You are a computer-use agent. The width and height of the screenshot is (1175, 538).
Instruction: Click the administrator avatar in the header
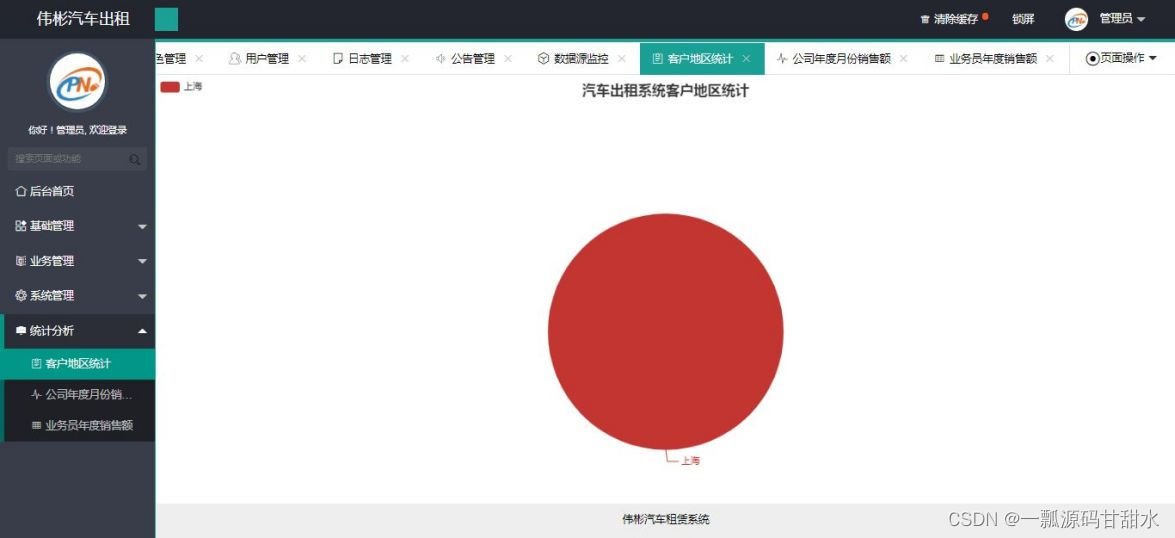click(1076, 19)
